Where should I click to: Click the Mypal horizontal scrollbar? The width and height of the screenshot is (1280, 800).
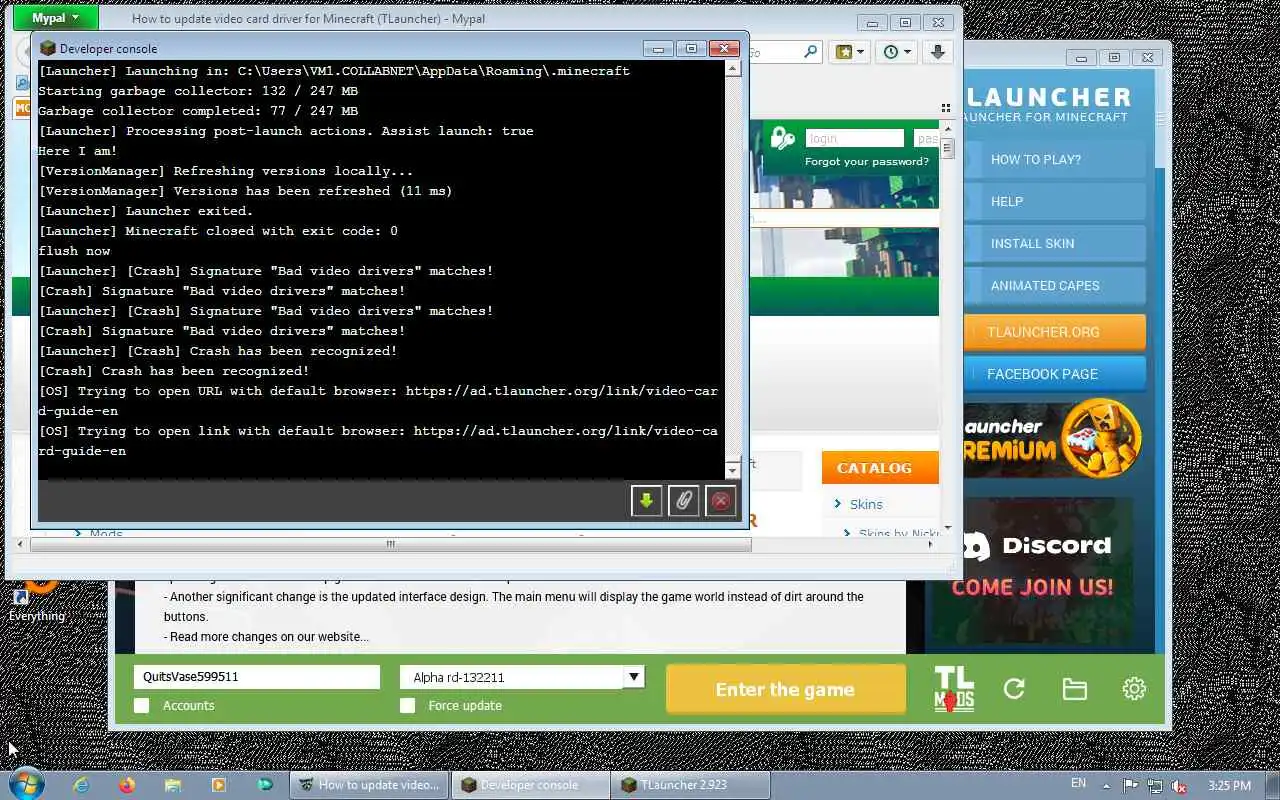click(390, 544)
